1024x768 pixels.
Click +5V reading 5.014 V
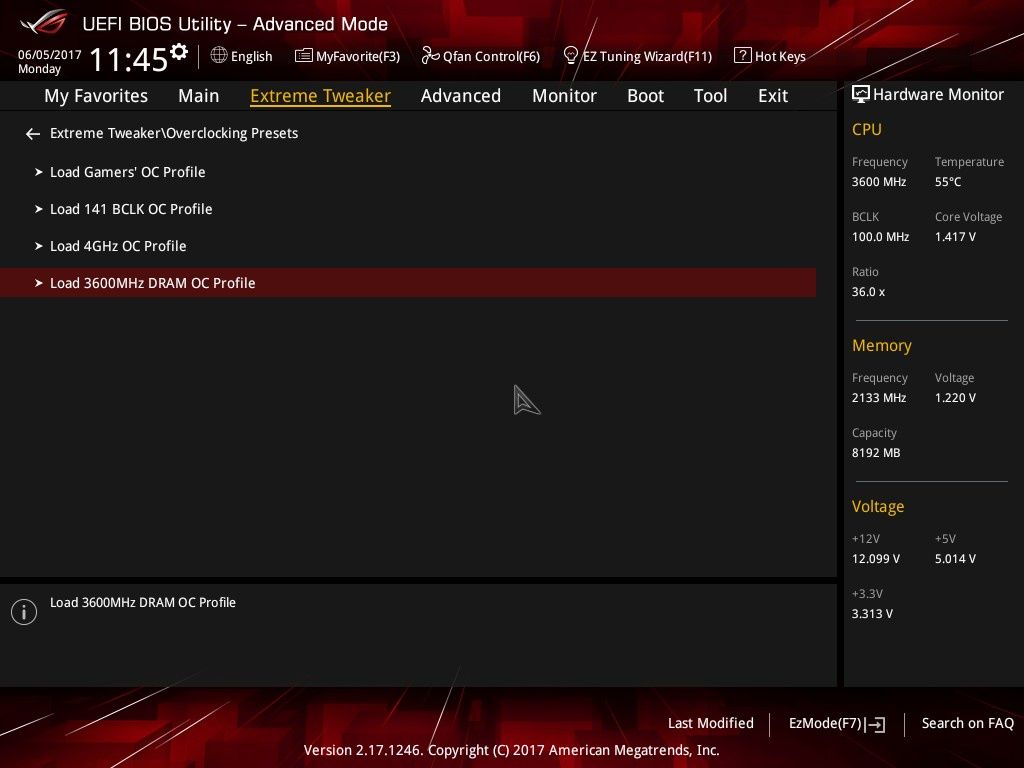[955, 559]
